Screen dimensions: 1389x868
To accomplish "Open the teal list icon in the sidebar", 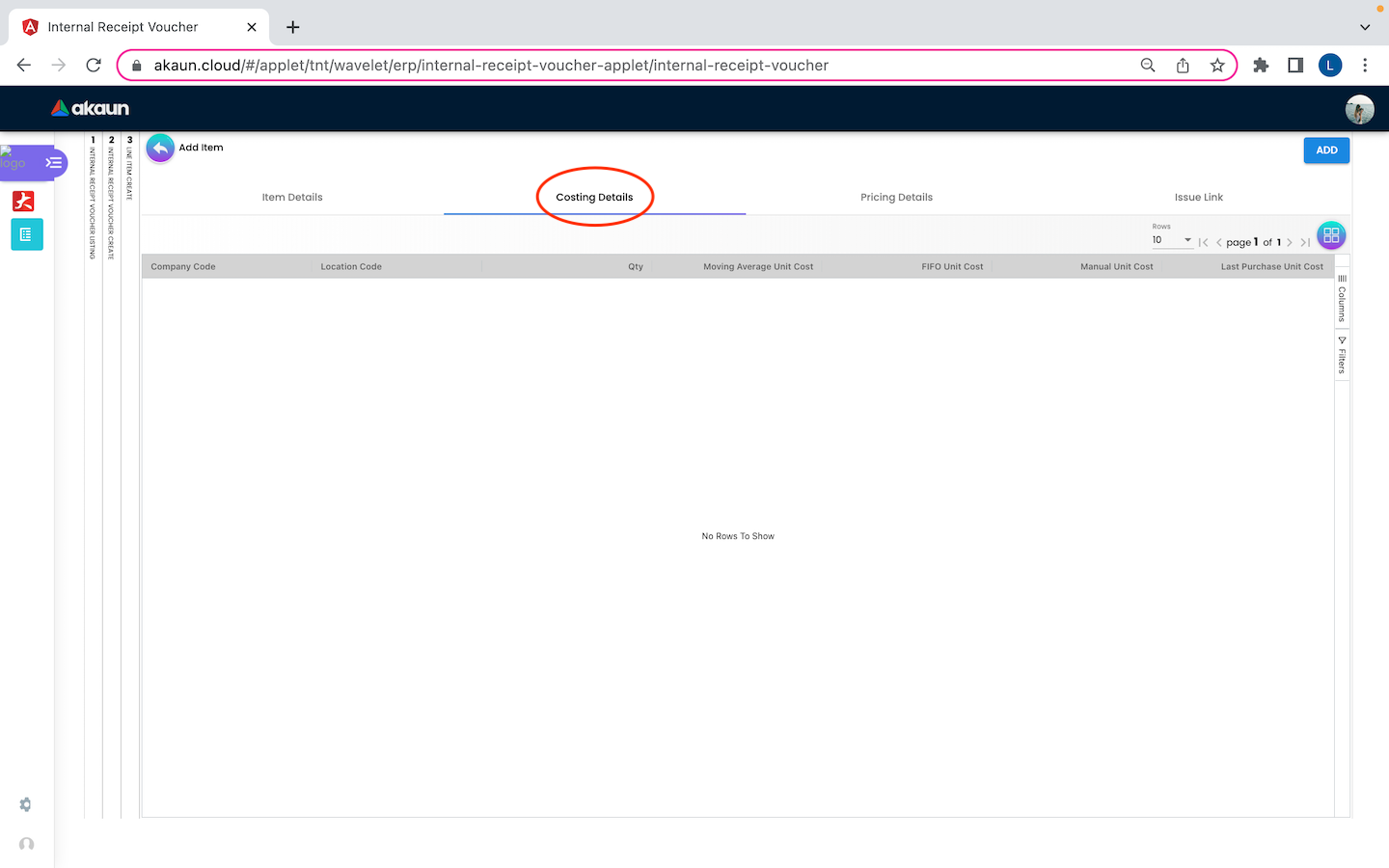I will pyautogui.click(x=26, y=234).
